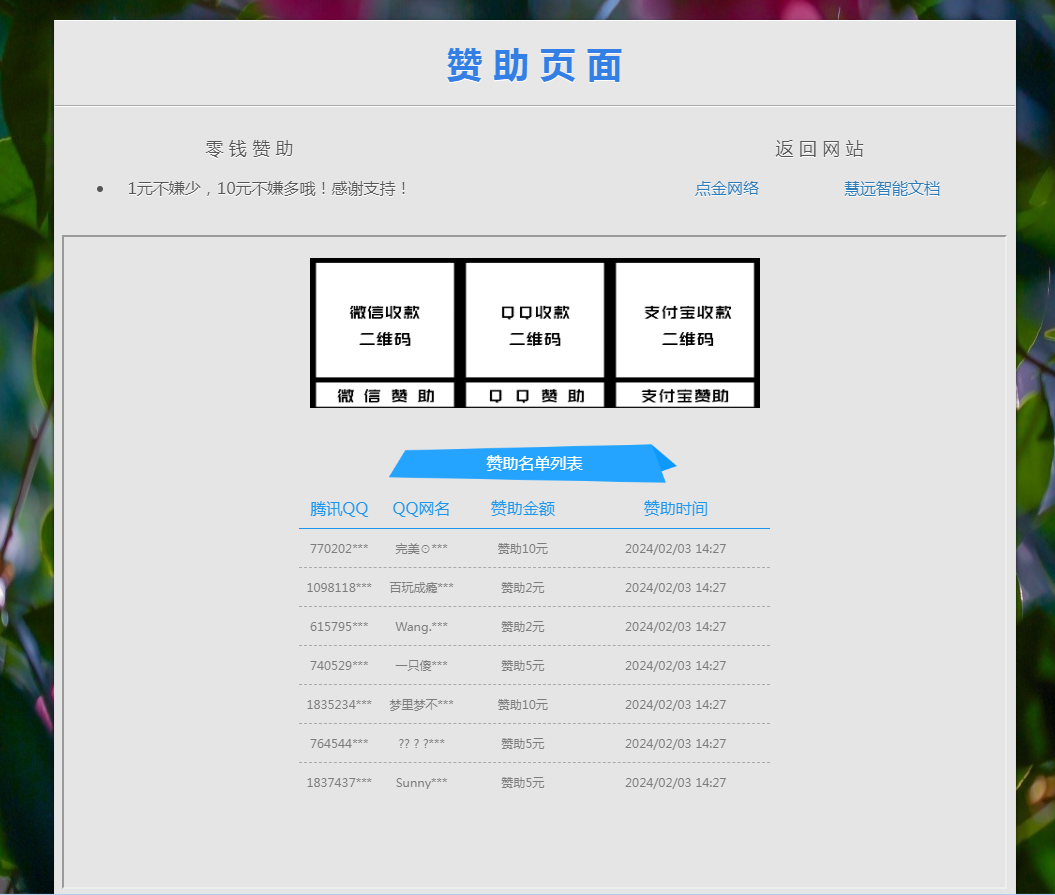This screenshot has width=1055, height=895.
Task: Click nickname Sunny***
Action: point(421,783)
